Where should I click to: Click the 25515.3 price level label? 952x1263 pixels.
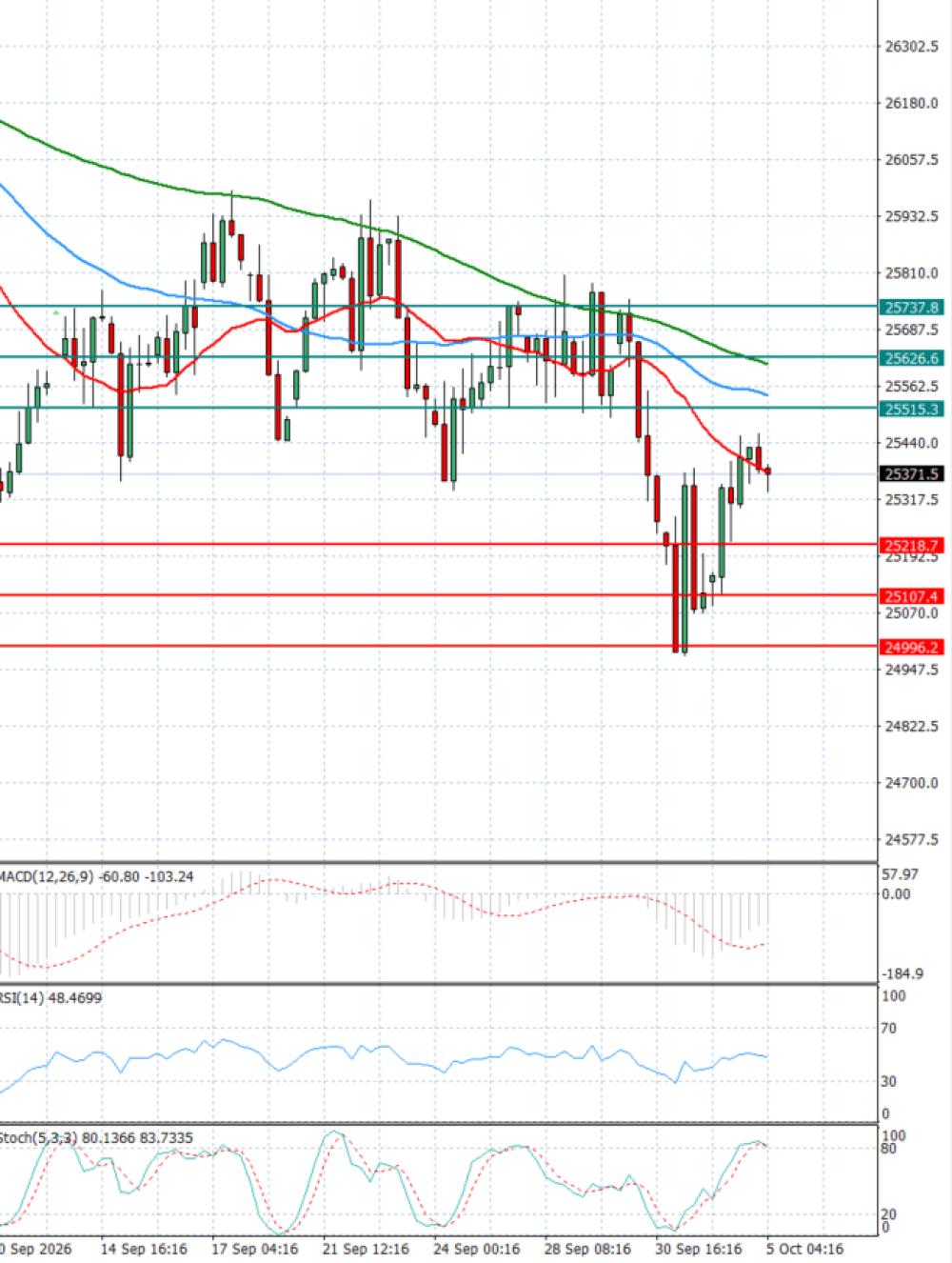pyautogui.click(x=911, y=409)
